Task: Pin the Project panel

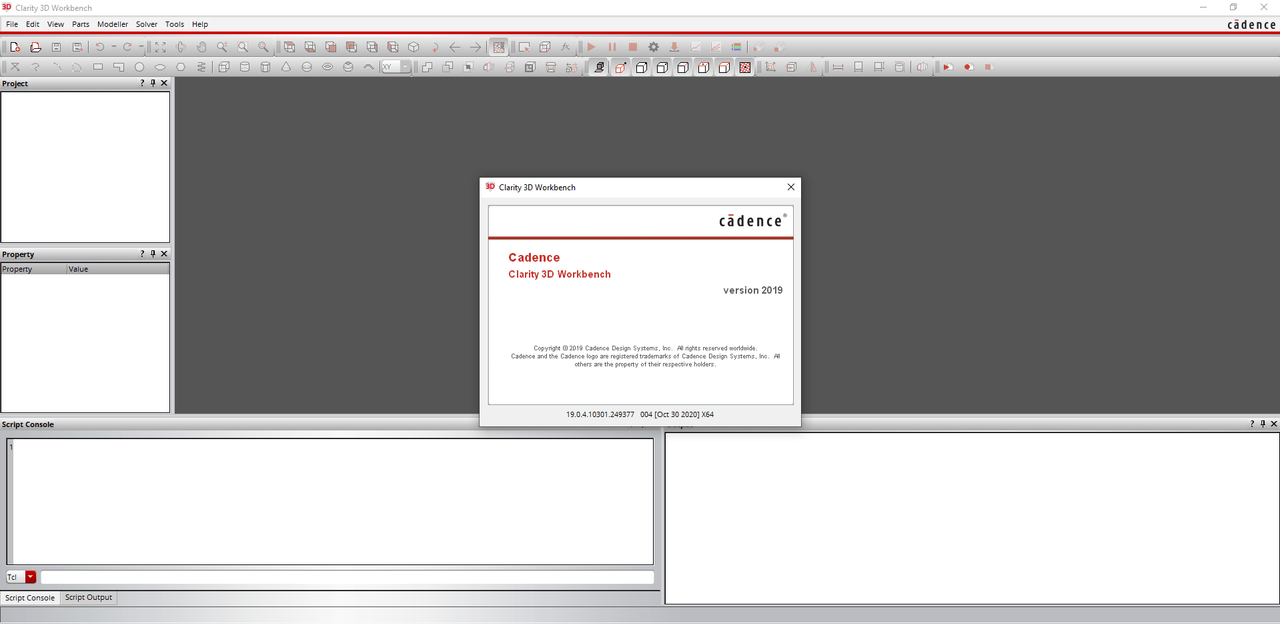Action: (153, 83)
